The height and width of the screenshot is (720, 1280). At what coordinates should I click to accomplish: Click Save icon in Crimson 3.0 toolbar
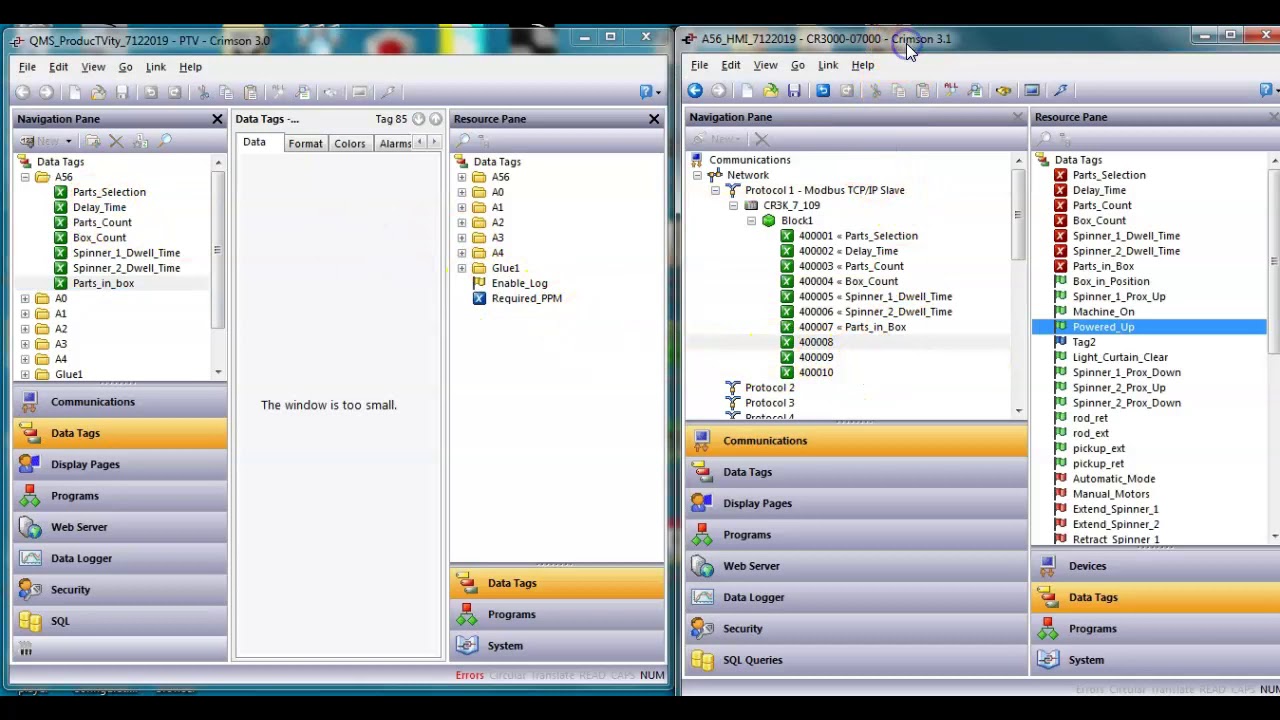[122, 93]
